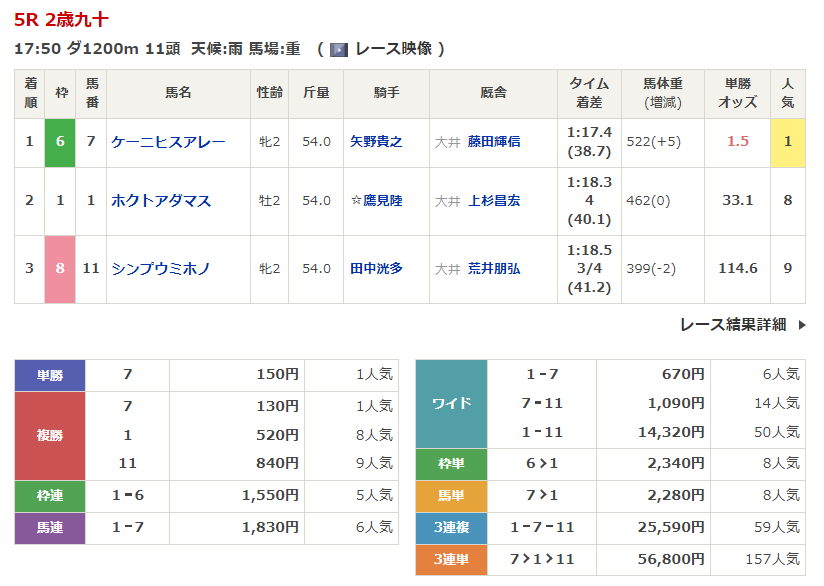Select the 単勝 payout label

tap(50, 375)
